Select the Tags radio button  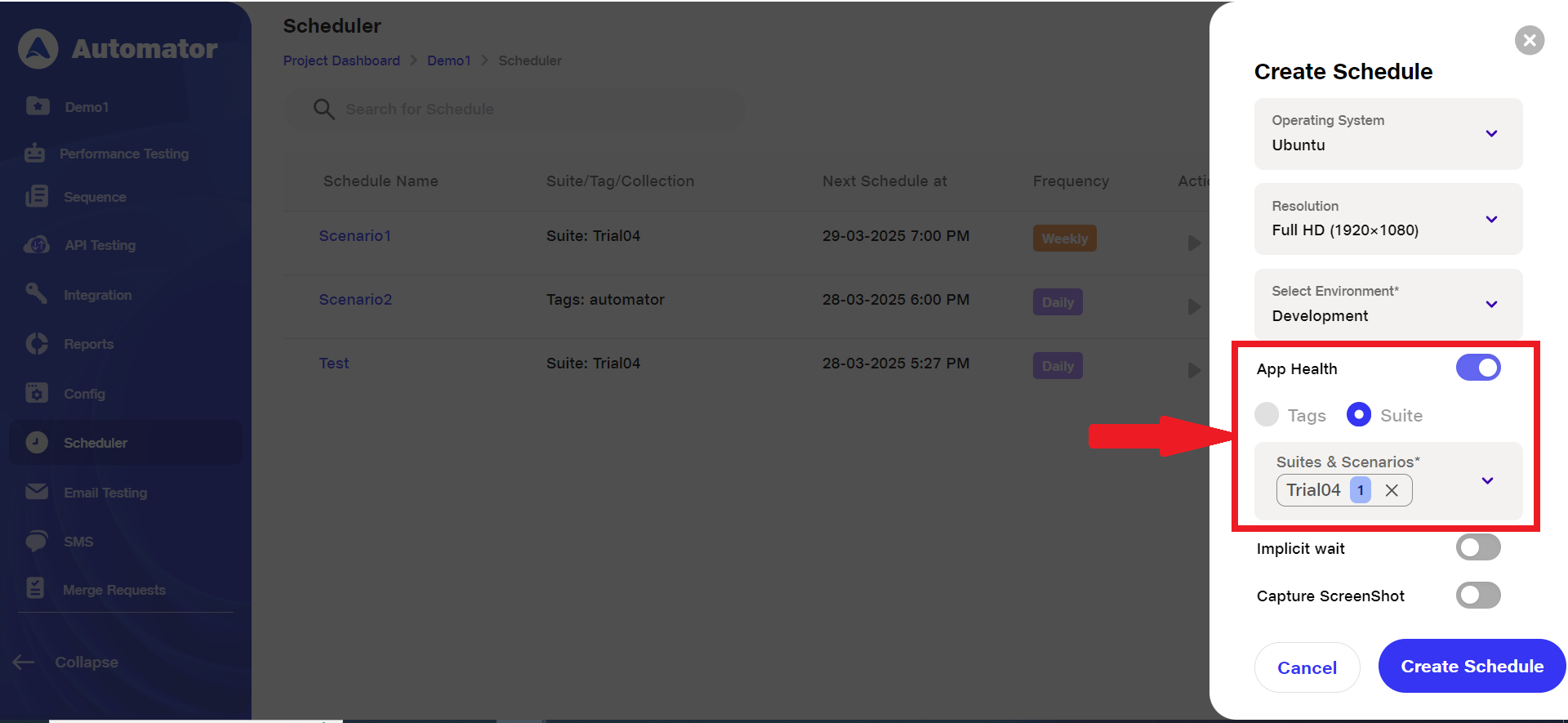click(x=1267, y=414)
